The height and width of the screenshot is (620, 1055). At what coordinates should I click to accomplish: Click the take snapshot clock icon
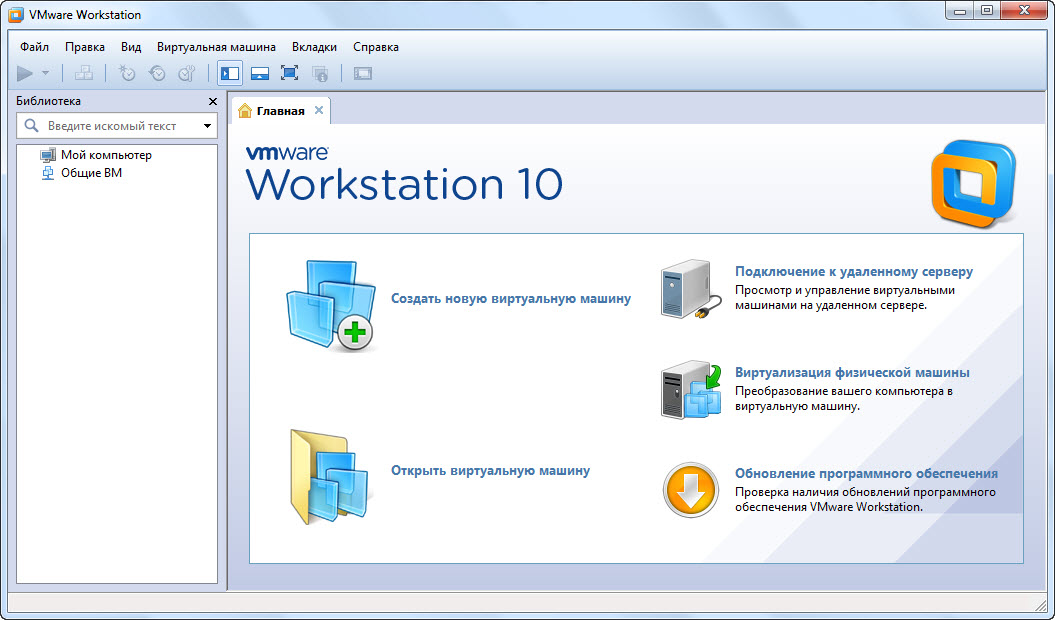tap(127, 73)
